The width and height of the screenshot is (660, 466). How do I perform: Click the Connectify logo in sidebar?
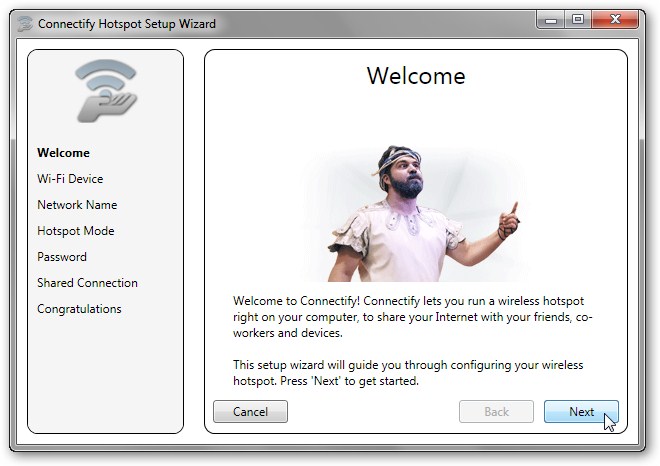[106, 91]
